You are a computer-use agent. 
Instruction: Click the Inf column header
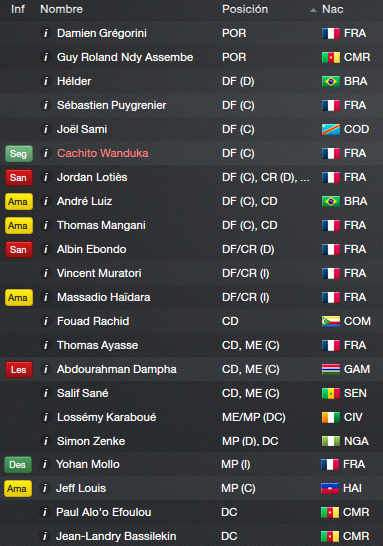18,9
